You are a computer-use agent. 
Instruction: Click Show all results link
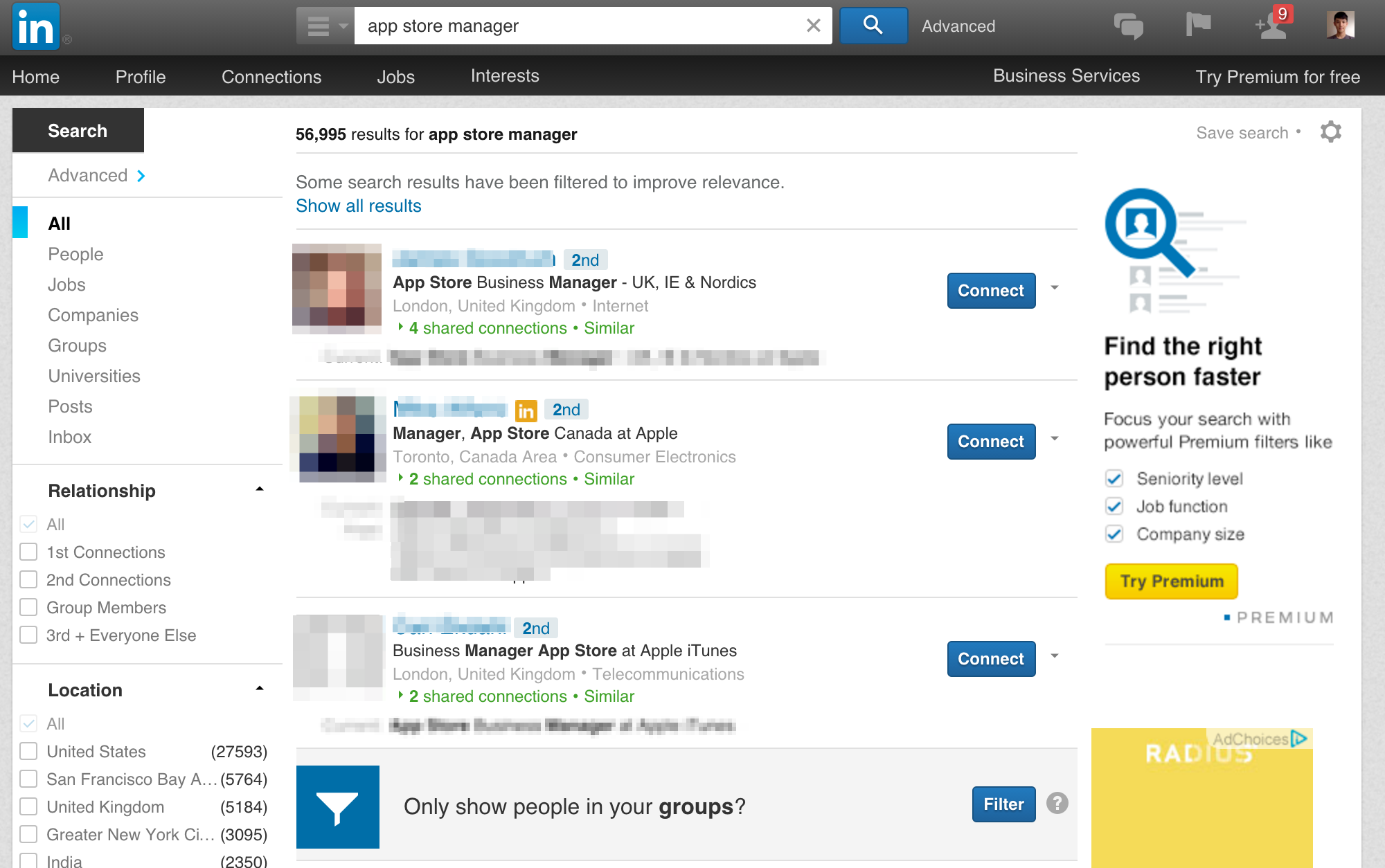point(358,206)
